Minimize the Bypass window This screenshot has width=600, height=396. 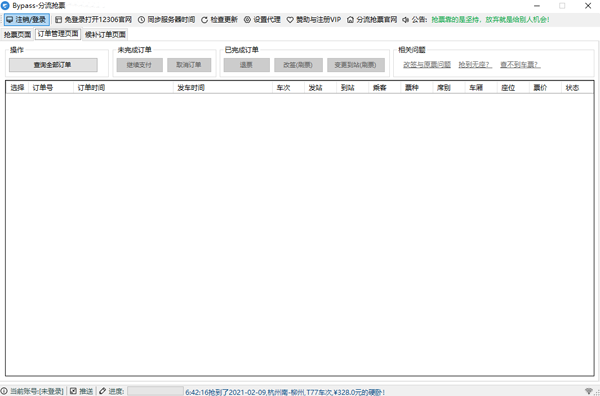pos(537,6)
